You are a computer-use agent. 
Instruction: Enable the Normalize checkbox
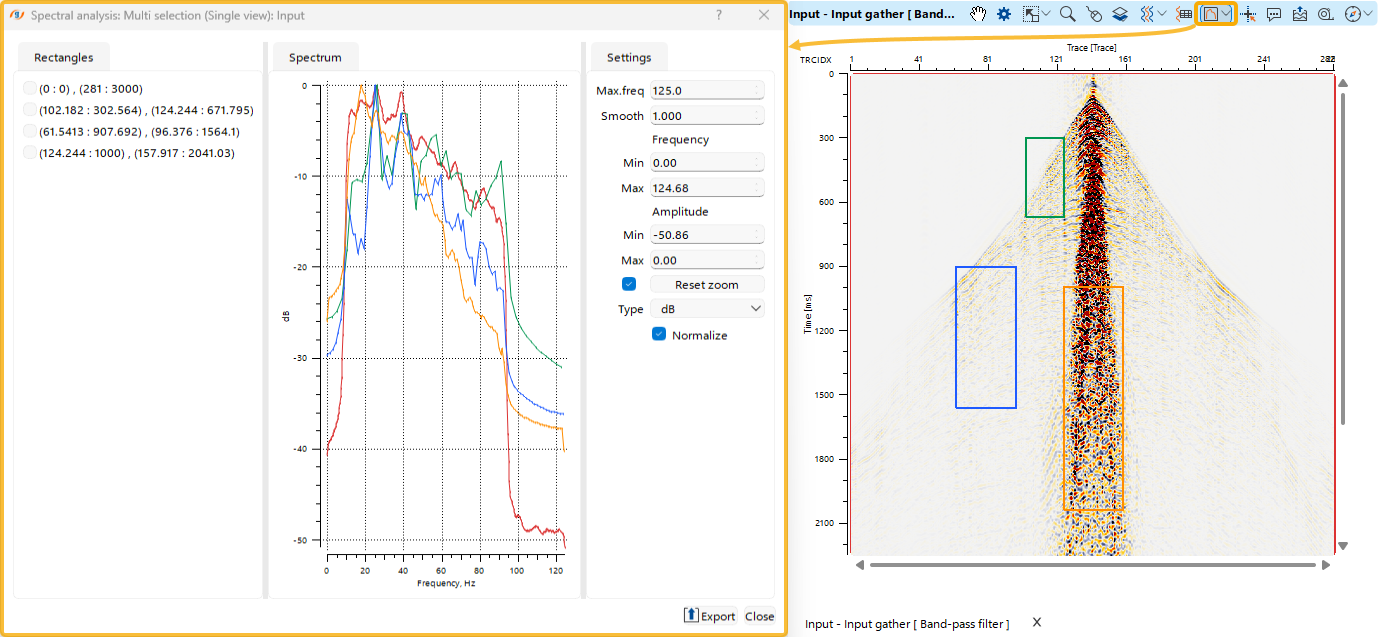(658, 335)
